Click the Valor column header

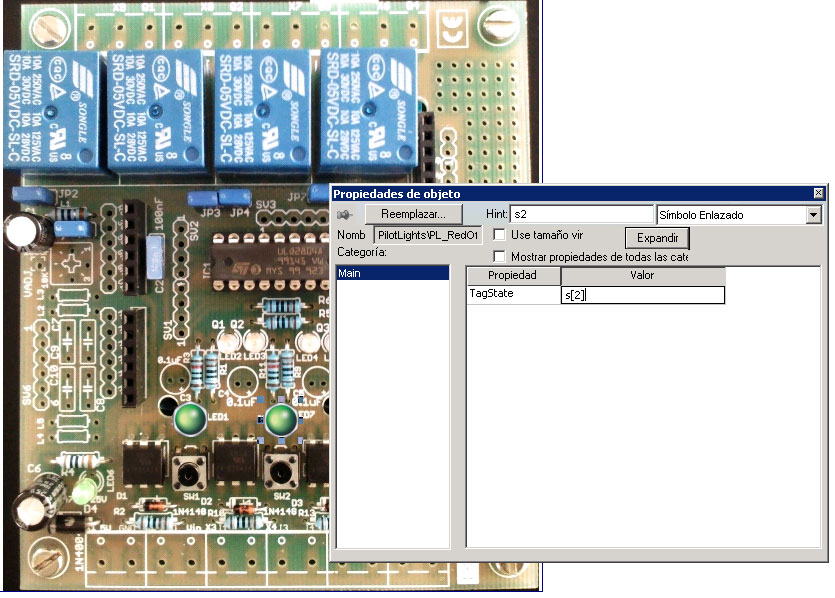[642, 275]
